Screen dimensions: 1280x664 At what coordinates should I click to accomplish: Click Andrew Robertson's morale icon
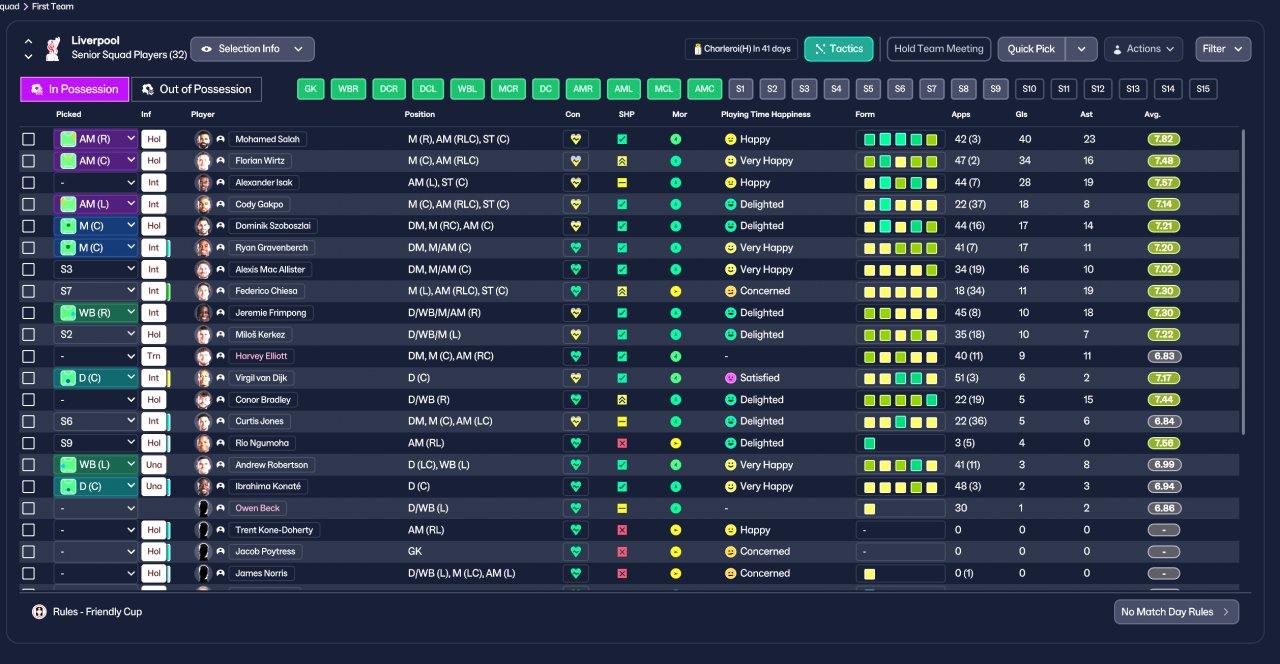(676, 465)
